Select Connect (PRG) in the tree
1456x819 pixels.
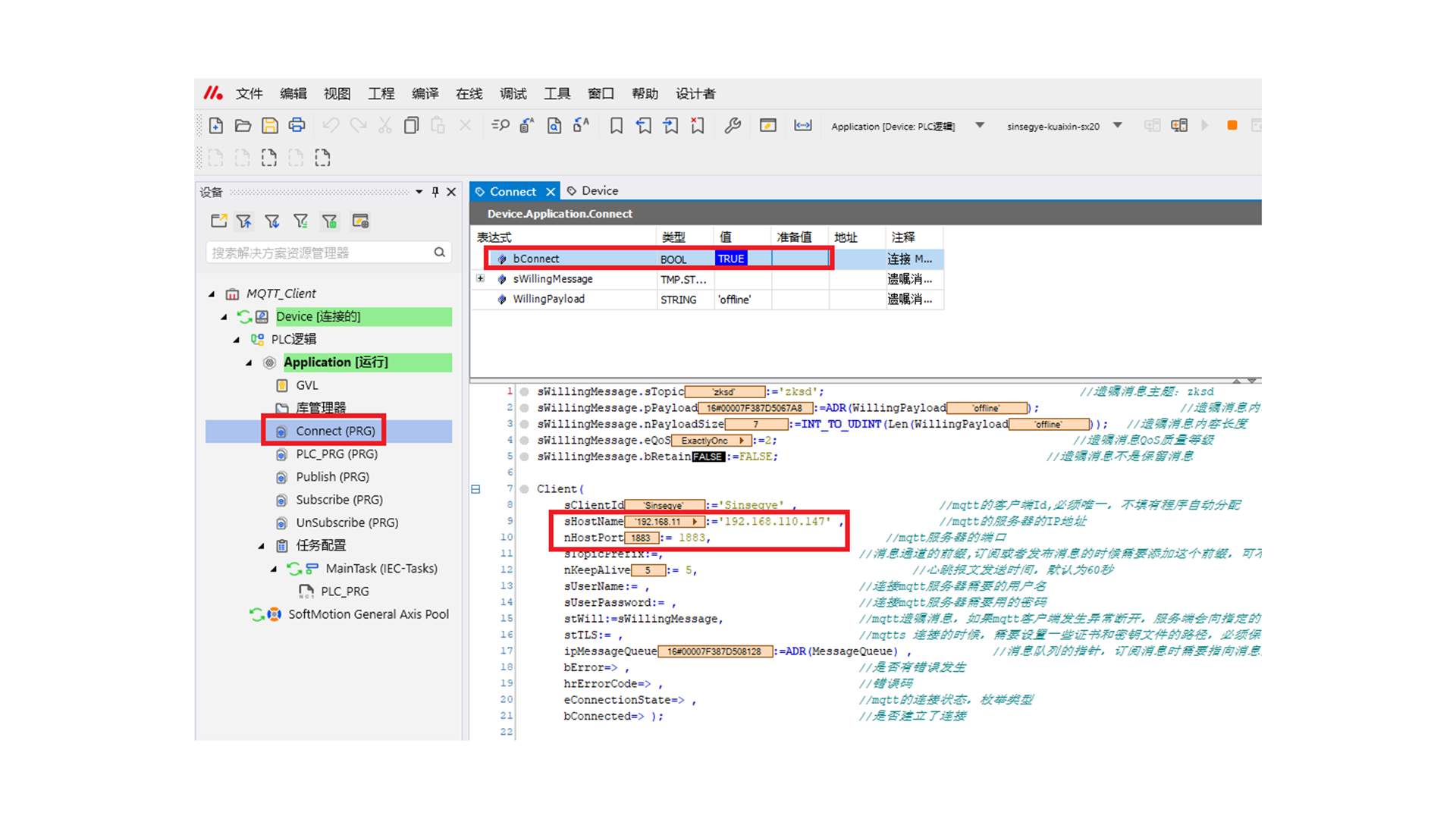pyautogui.click(x=335, y=431)
